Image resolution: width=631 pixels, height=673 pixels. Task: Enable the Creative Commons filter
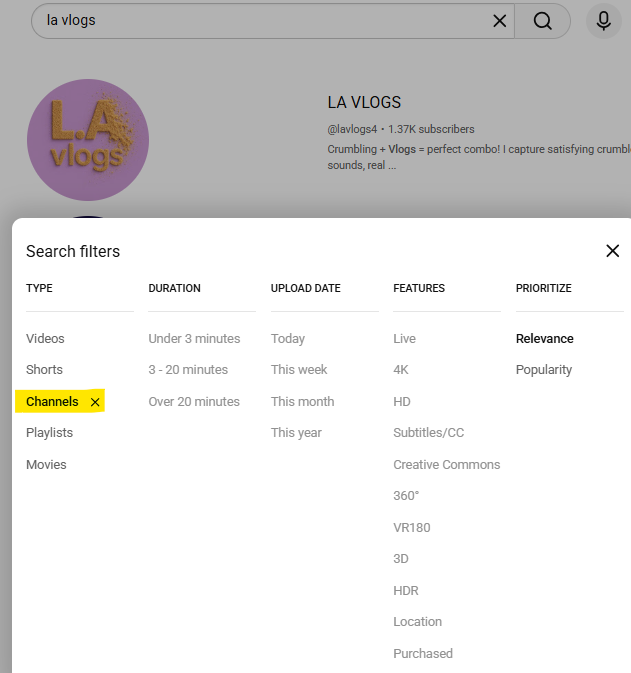[446, 464]
